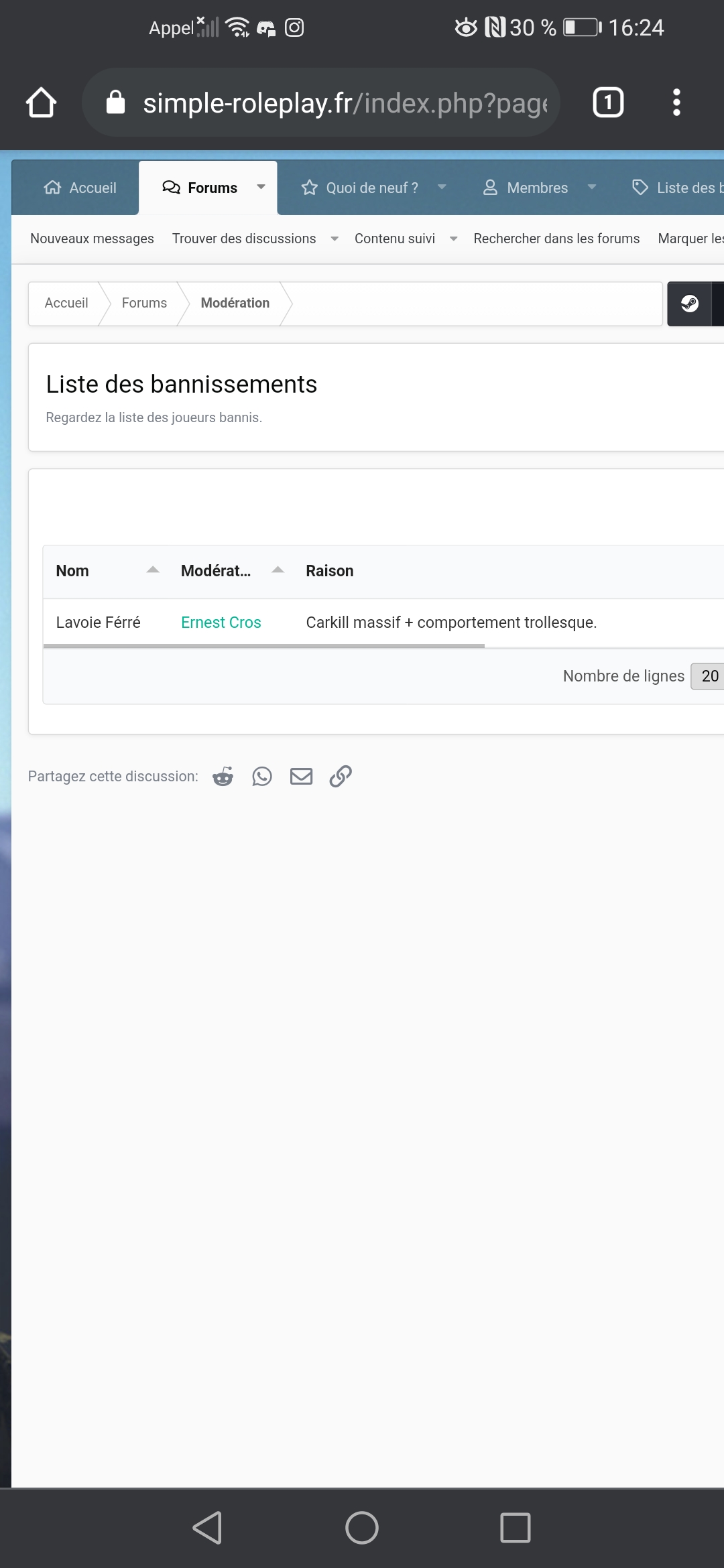Open the Liste des b... tab
Image resolution: width=724 pixels, height=1568 pixels.
click(x=677, y=188)
